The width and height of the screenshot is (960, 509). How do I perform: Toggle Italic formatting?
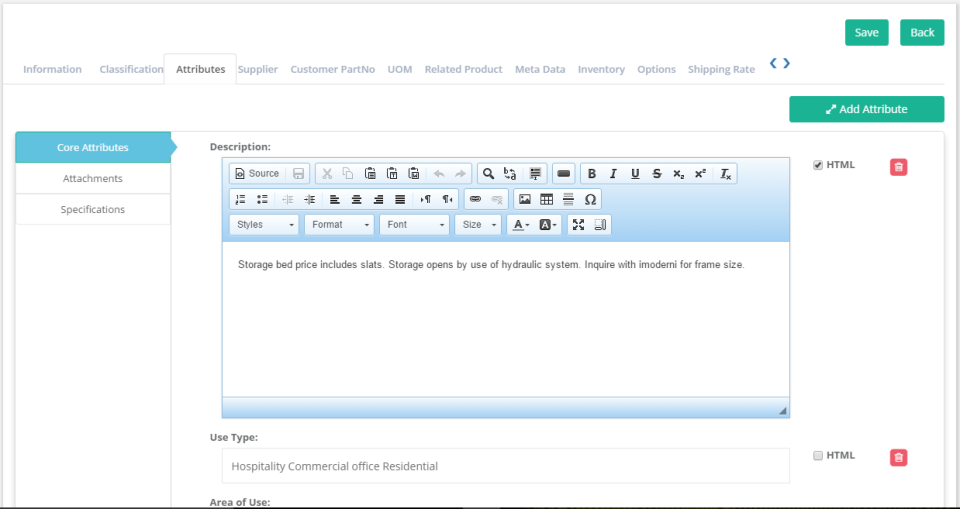[x=613, y=173]
